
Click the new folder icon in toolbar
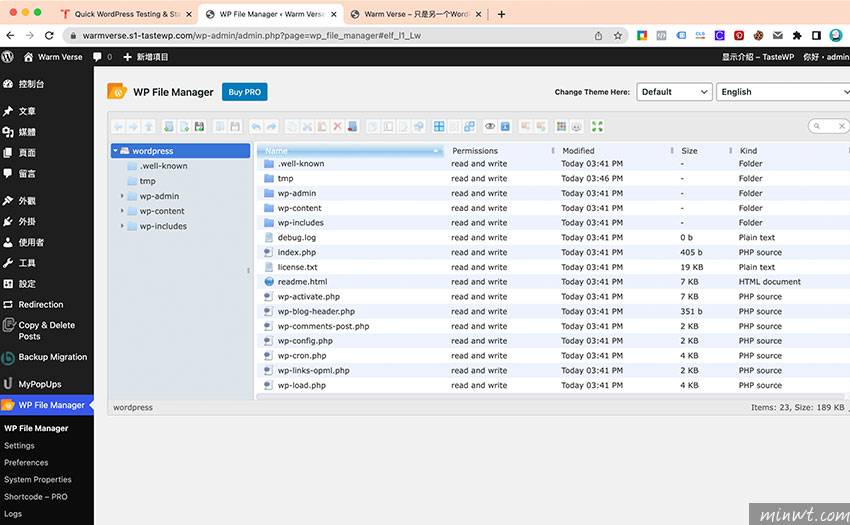(x=168, y=127)
